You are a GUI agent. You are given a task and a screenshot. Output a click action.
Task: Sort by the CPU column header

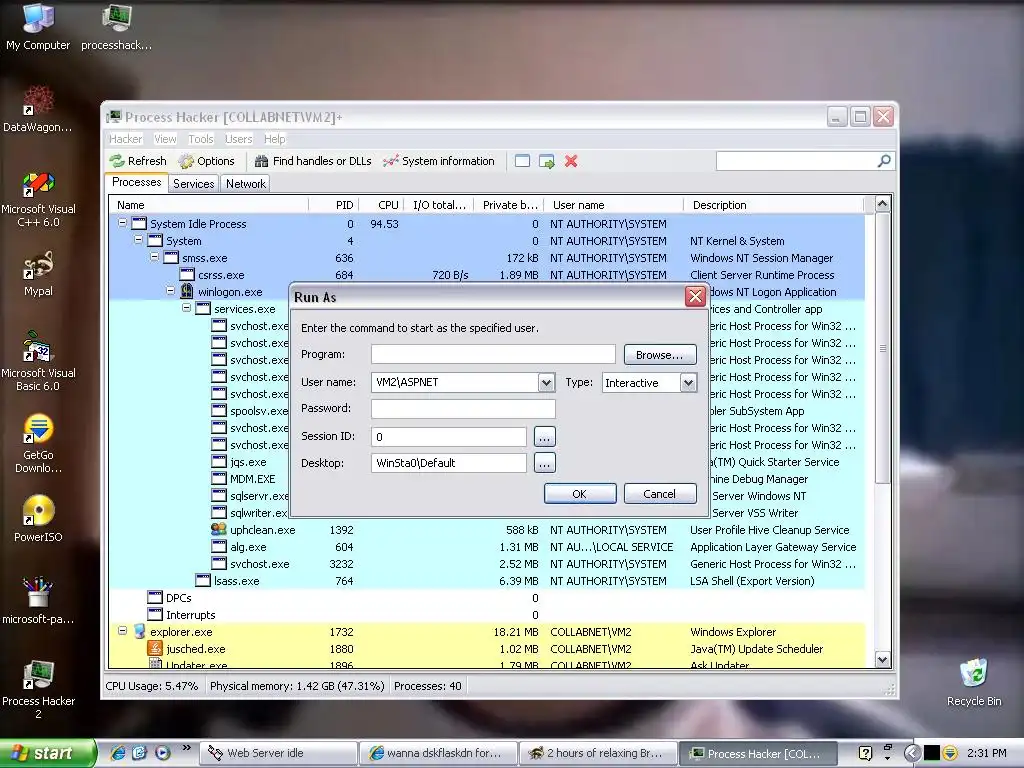click(382, 205)
